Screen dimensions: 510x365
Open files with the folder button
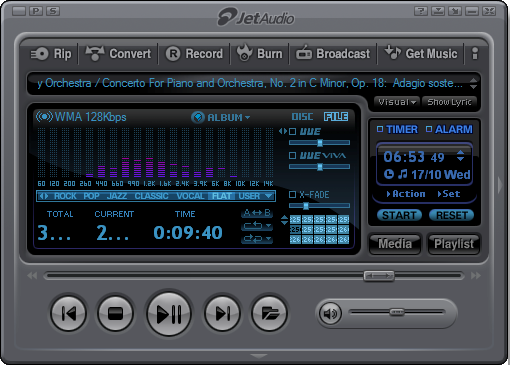(270, 313)
